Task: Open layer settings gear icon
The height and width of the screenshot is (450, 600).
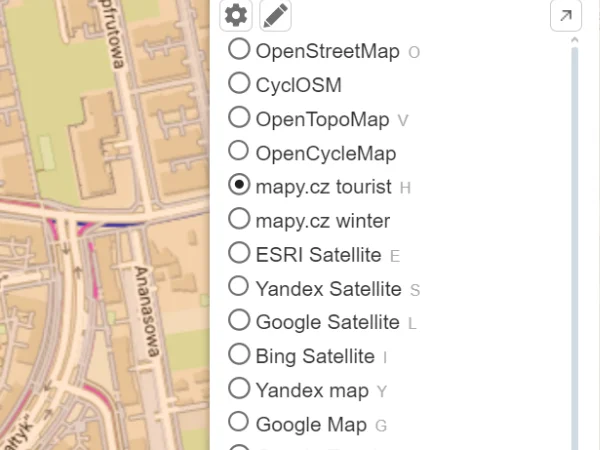Action: 236,16
